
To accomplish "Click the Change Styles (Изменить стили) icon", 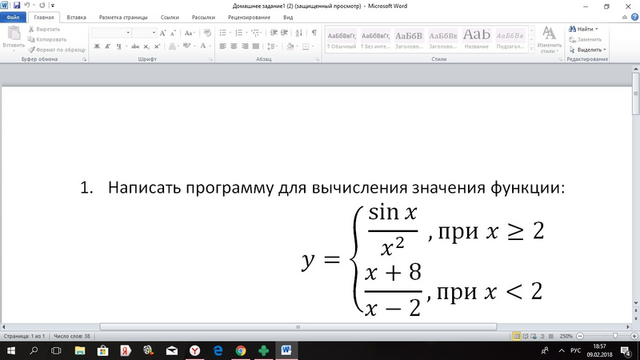I will (x=549, y=39).
